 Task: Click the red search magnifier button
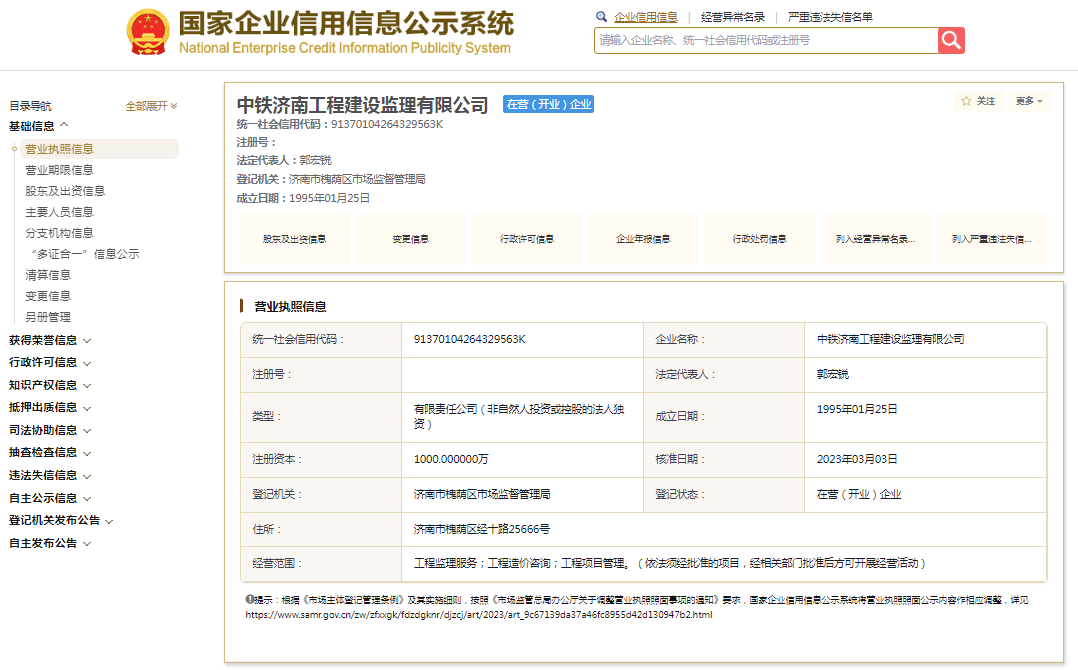[951, 40]
